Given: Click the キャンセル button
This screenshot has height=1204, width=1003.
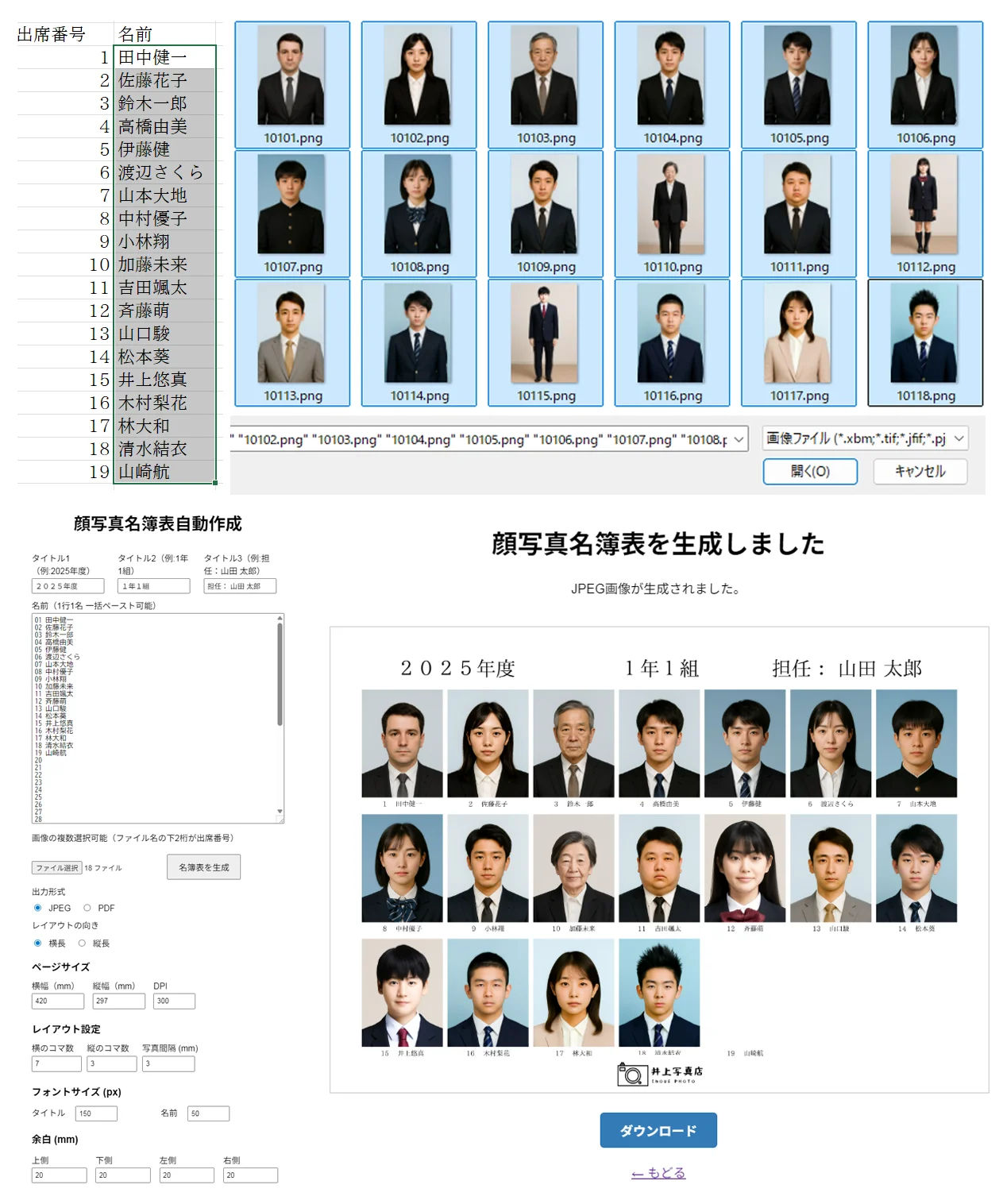Looking at the screenshot, I should 920,471.
